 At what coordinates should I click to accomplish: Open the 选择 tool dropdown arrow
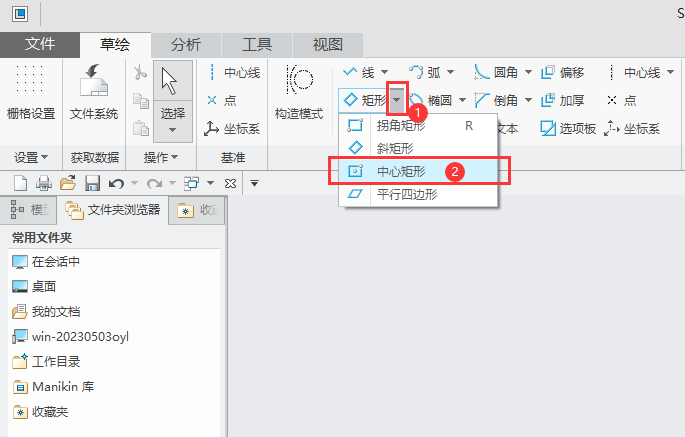pyautogui.click(x=173, y=130)
